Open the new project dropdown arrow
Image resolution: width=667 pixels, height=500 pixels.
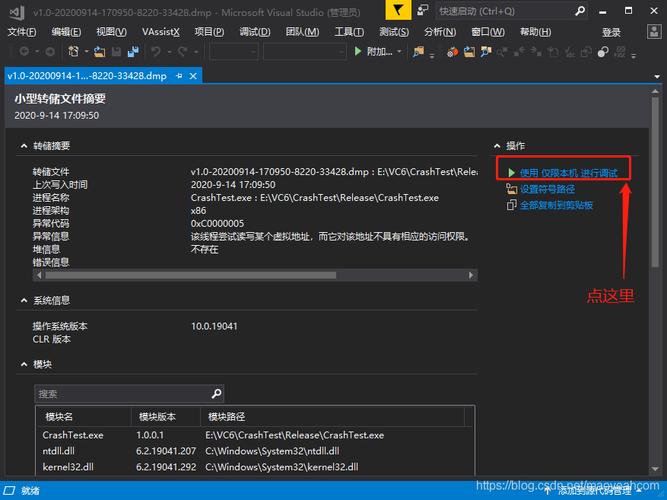(x=86, y=52)
